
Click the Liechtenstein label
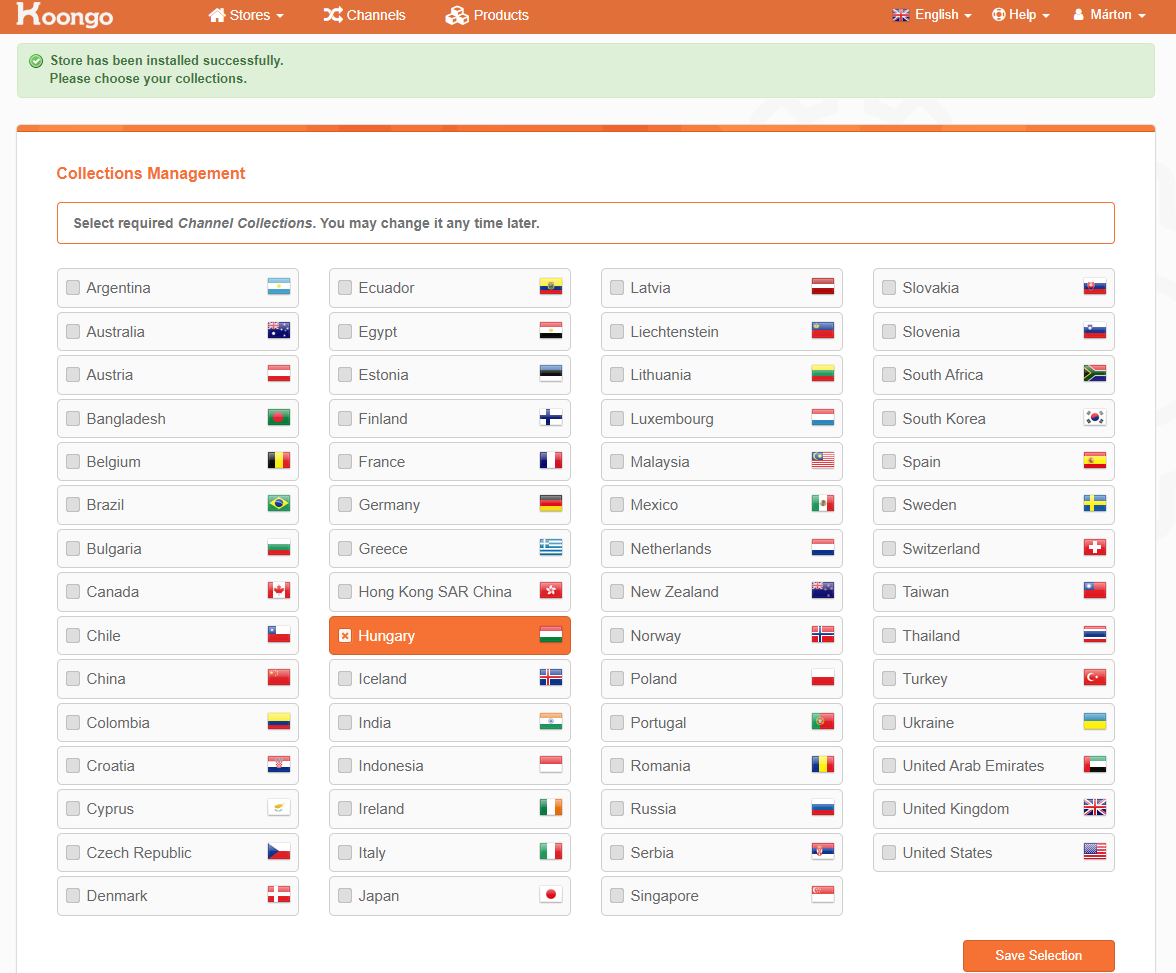point(674,332)
